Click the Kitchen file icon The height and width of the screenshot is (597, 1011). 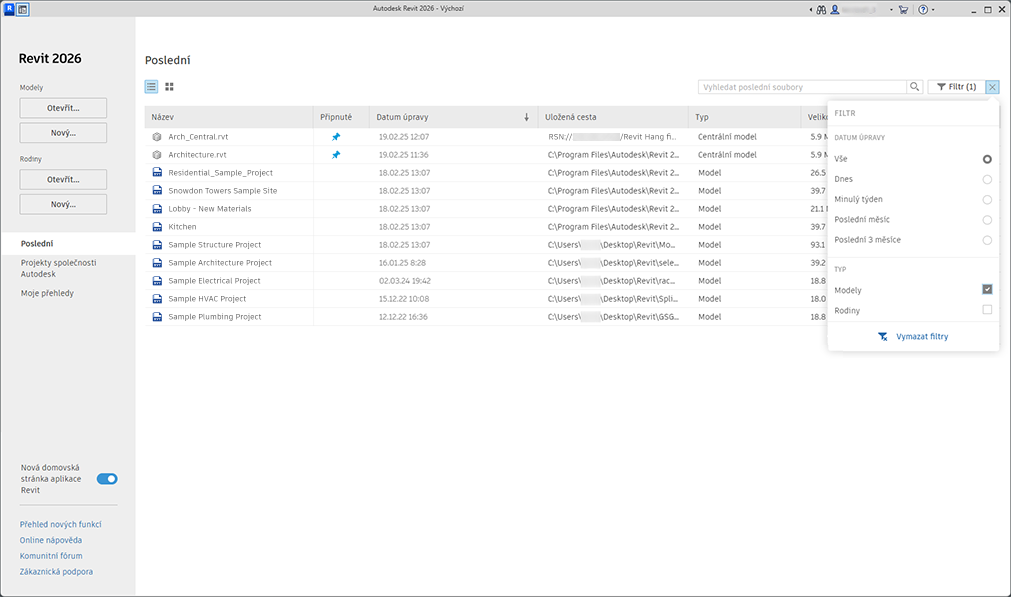157,227
